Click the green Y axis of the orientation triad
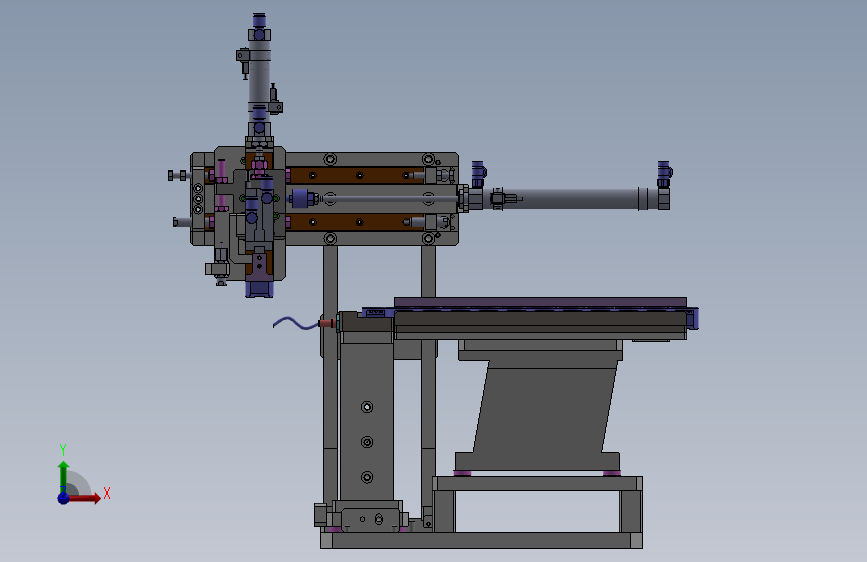Screen dimensions: 867x562 point(63,477)
